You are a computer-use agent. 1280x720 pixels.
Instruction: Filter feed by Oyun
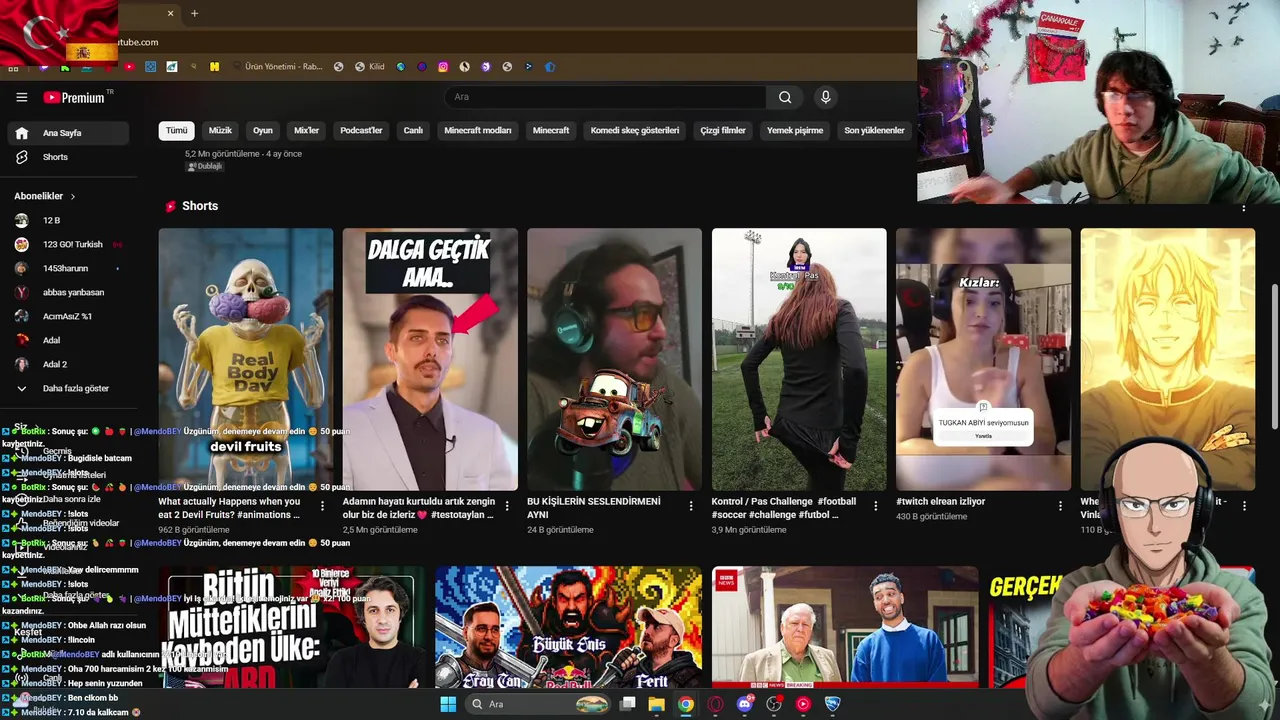coord(263,130)
